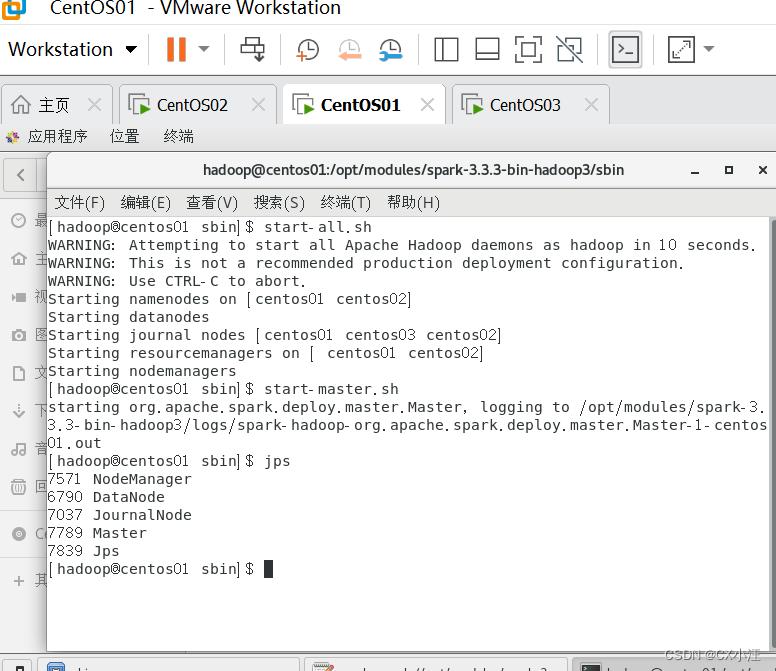Open the Workstation dropdown menu
The width and height of the screenshot is (776, 671).
pyautogui.click(x=72, y=49)
